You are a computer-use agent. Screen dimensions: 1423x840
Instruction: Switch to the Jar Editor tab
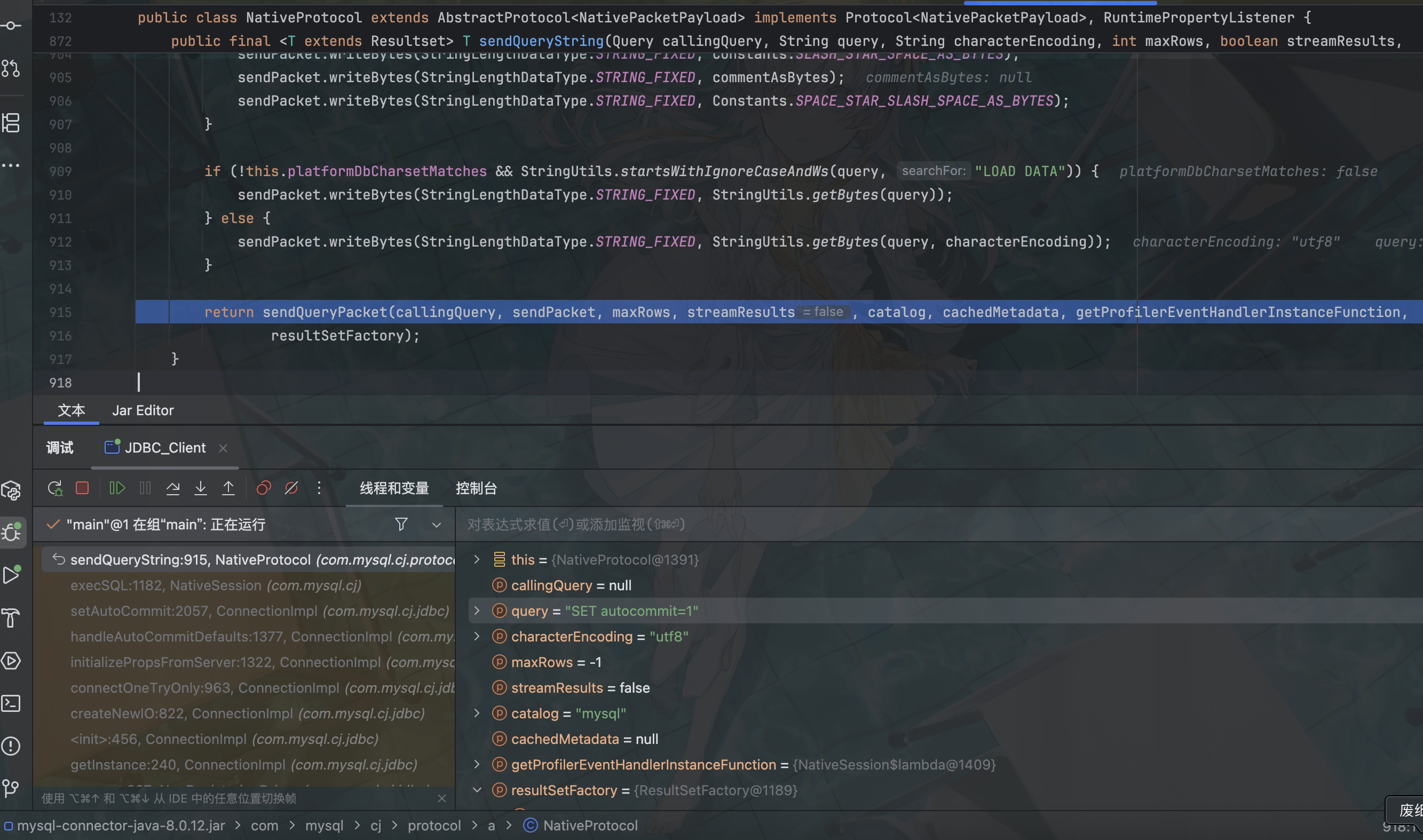[143, 410]
